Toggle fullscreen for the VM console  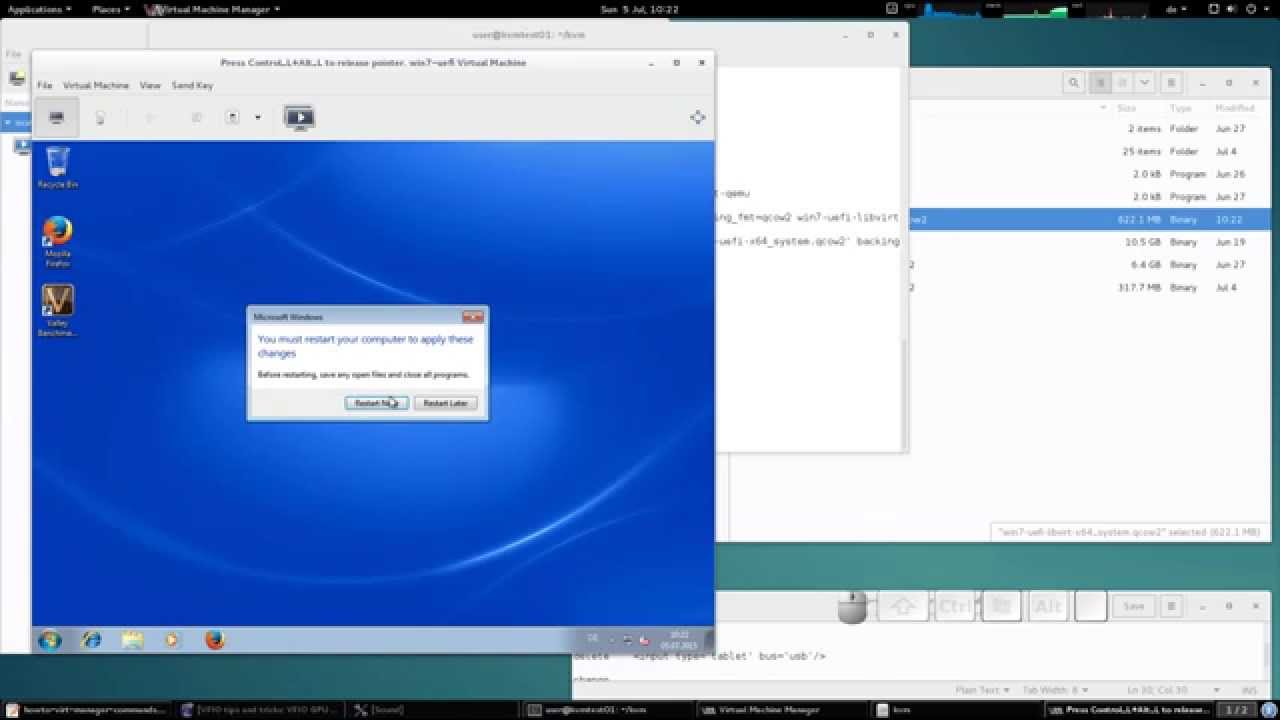pos(697,118)
